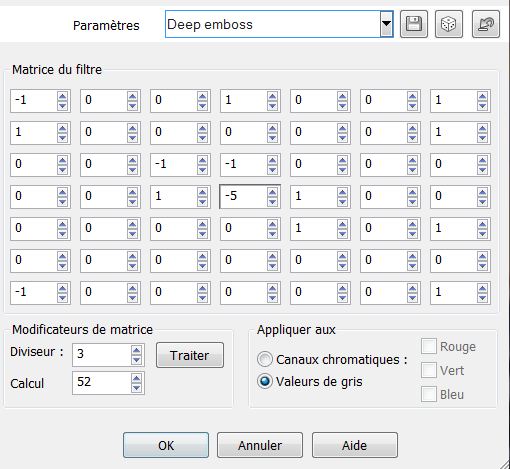Click the Diviseur input field

(x=101, y=355)
